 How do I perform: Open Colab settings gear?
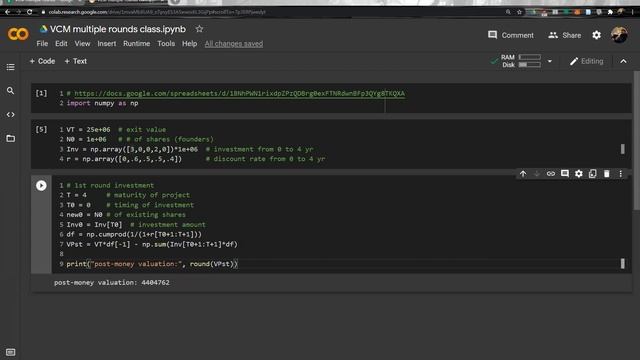tap(596, 35)
